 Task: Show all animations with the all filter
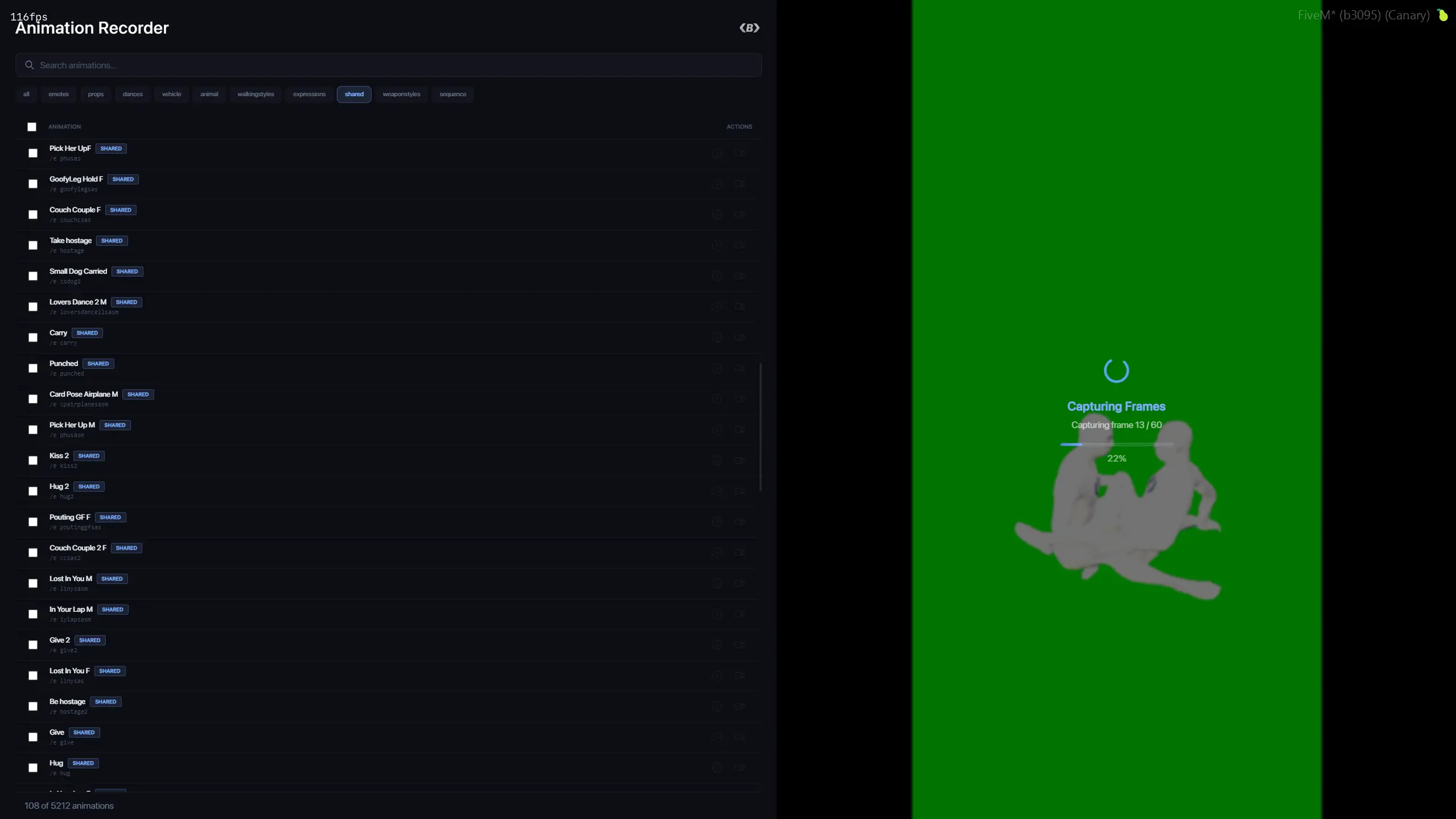[x=26, y=94]
